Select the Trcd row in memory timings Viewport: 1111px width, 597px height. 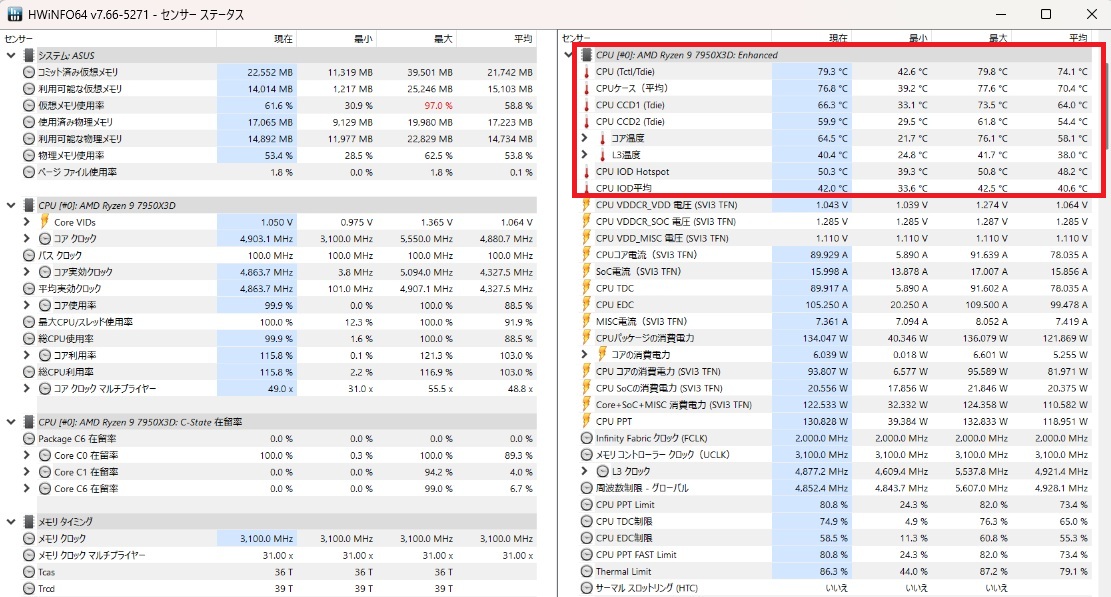click(x=278, y=589)
